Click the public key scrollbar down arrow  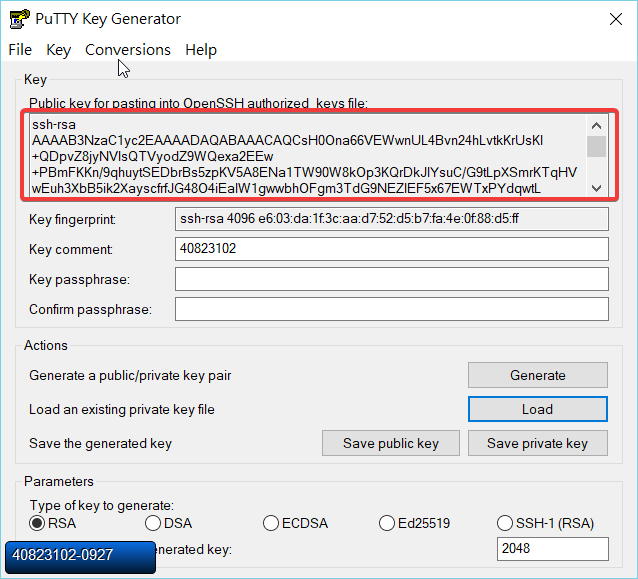coord(596,188)
